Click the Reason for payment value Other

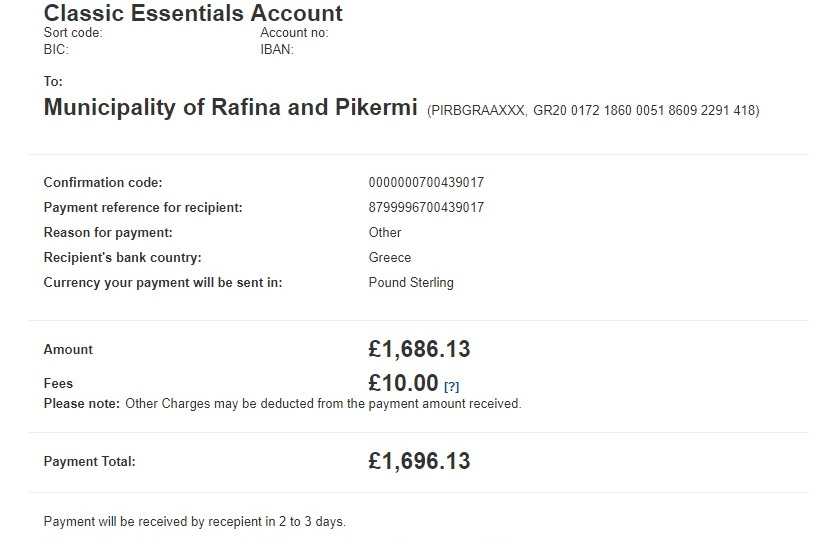pos(385,232)
